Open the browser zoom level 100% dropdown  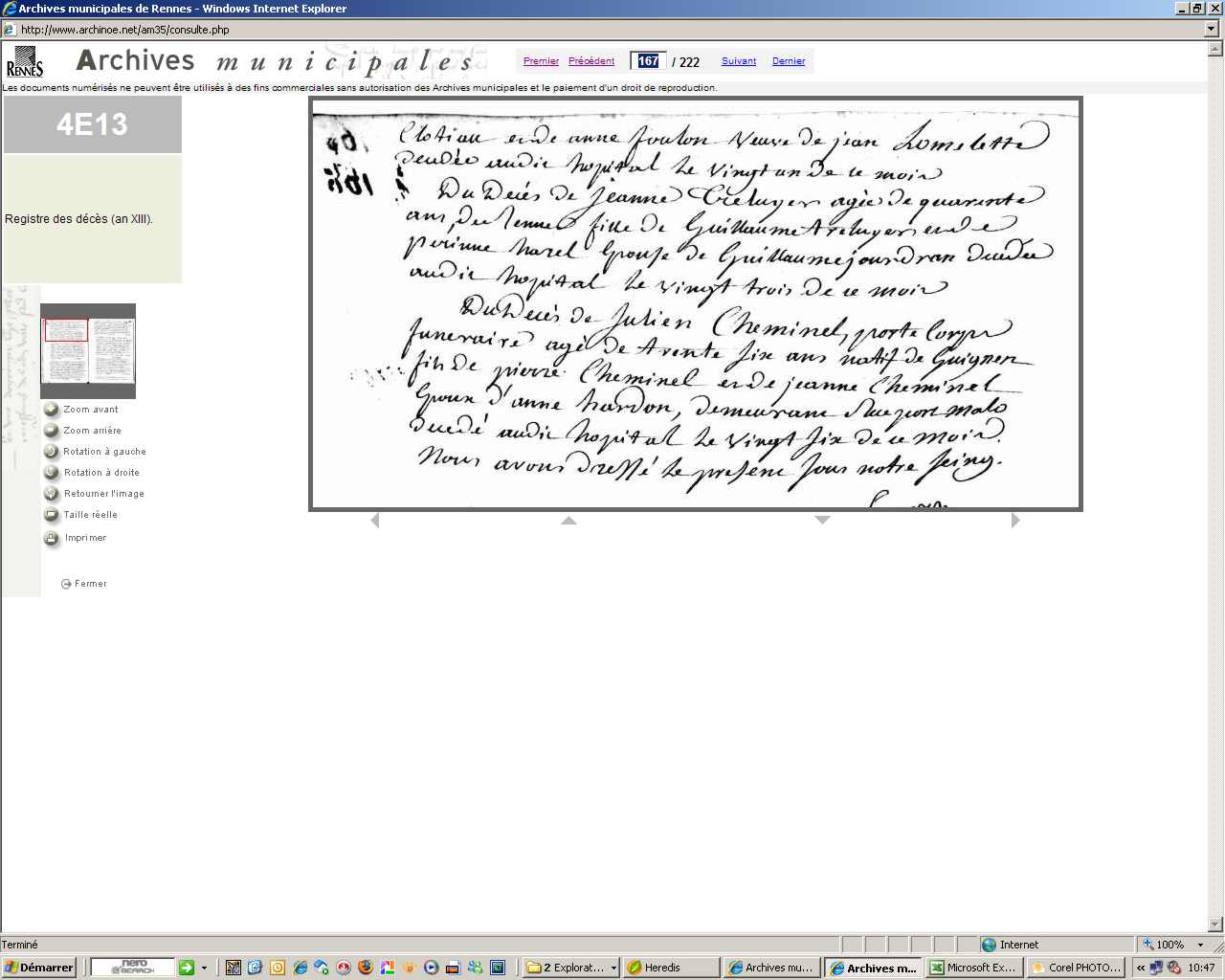pos(1200,945)
